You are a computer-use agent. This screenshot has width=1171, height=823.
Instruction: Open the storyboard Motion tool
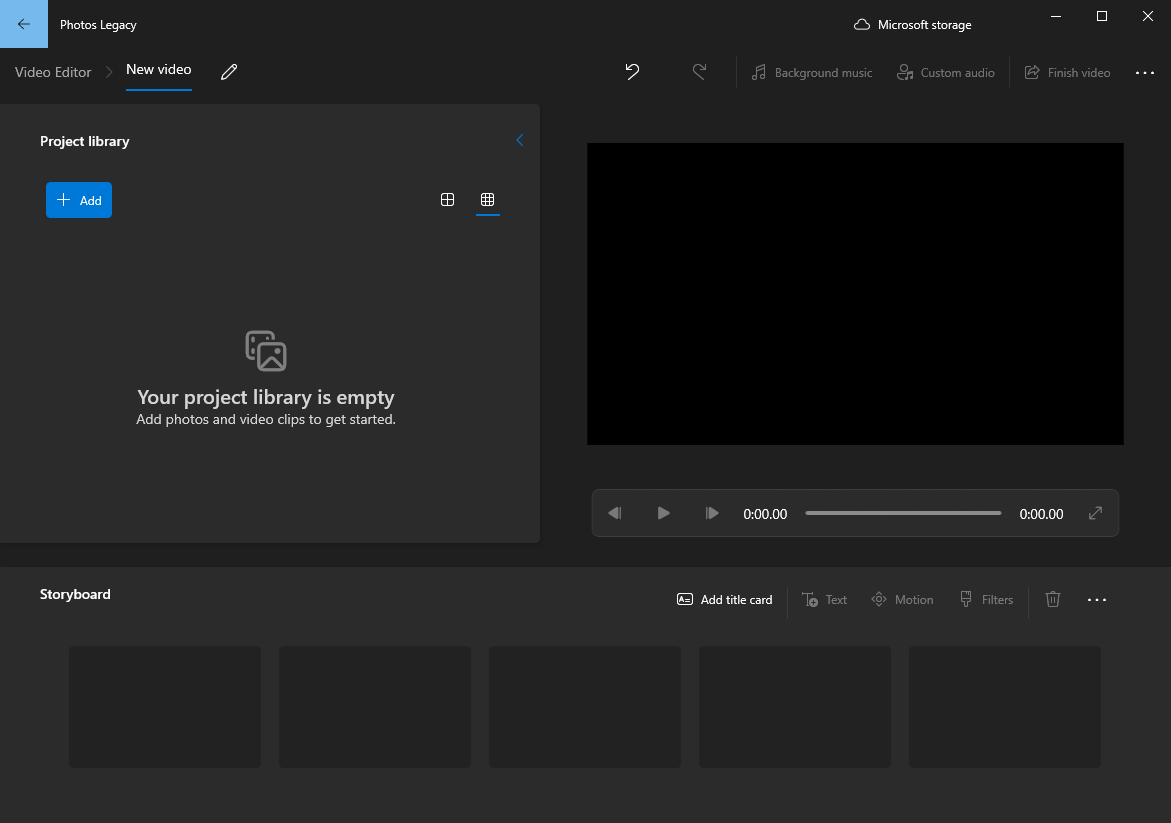[902, 600]
